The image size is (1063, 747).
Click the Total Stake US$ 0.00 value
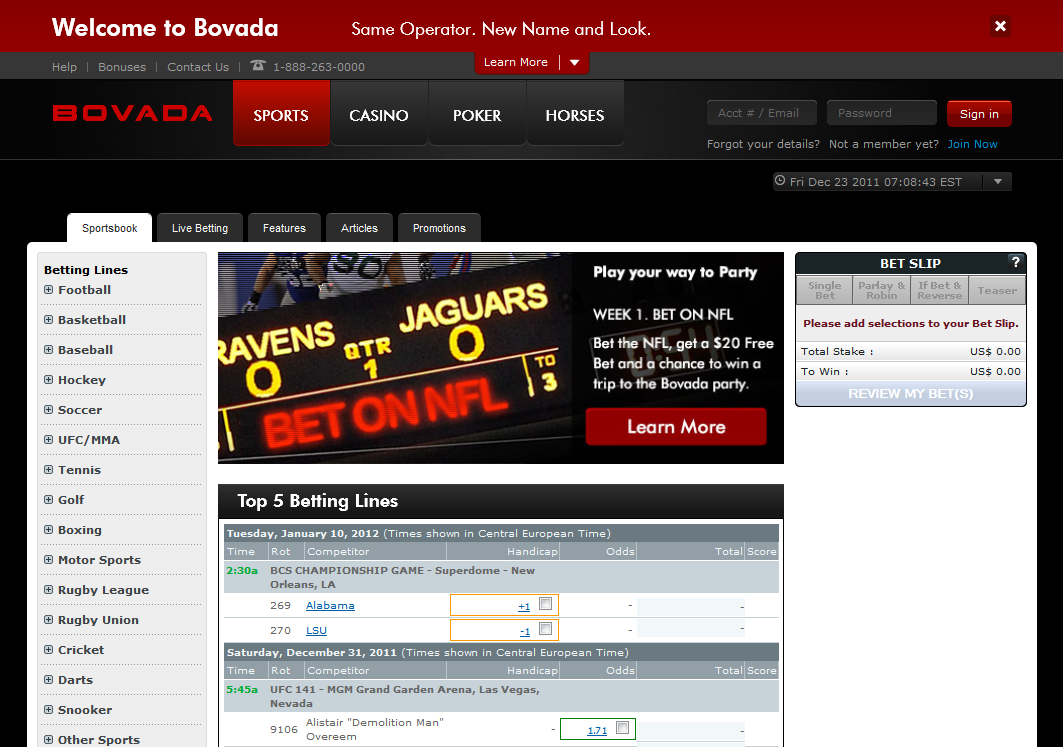[995, 351]
